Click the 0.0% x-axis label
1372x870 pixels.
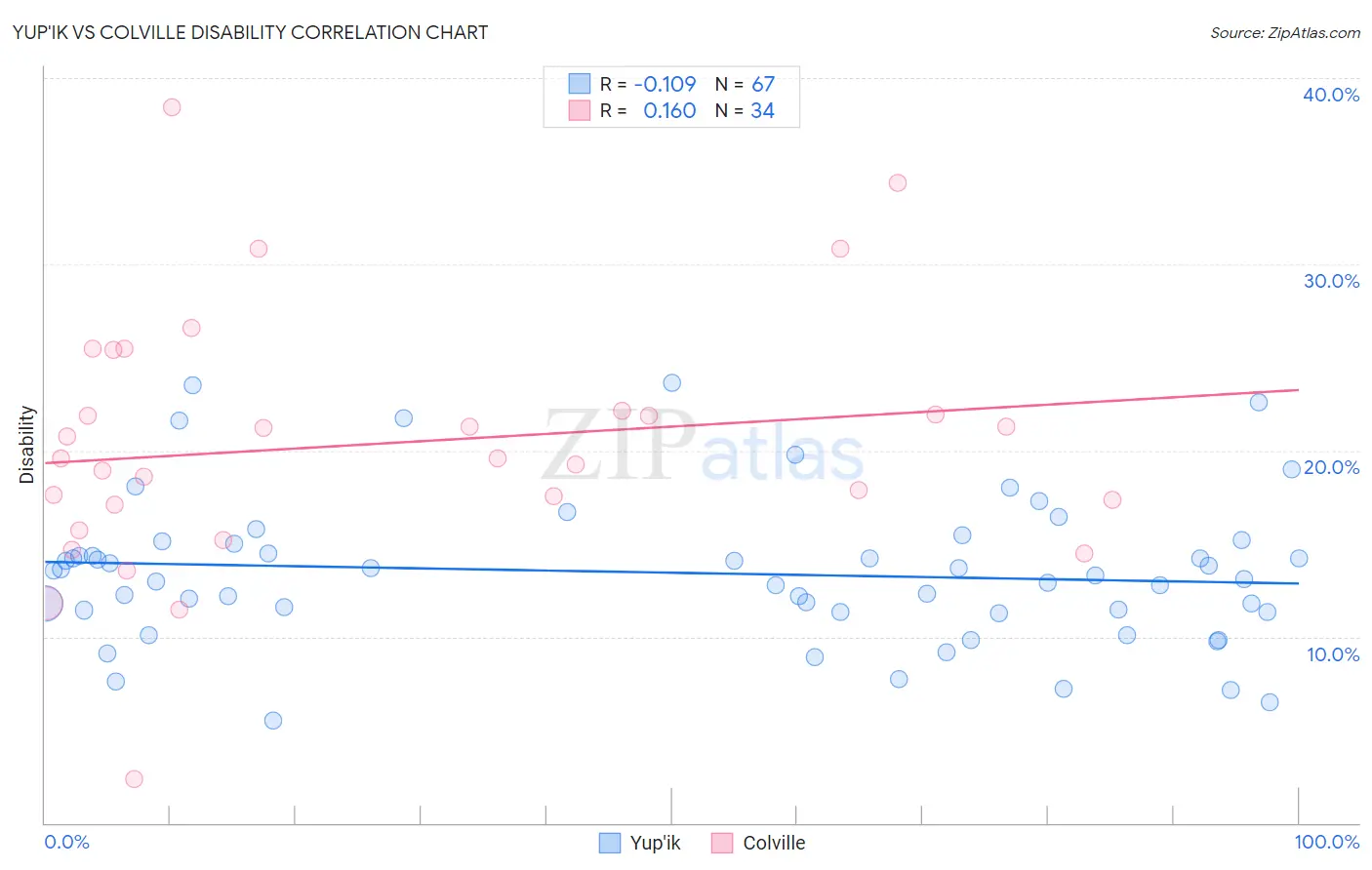[66, 842]
